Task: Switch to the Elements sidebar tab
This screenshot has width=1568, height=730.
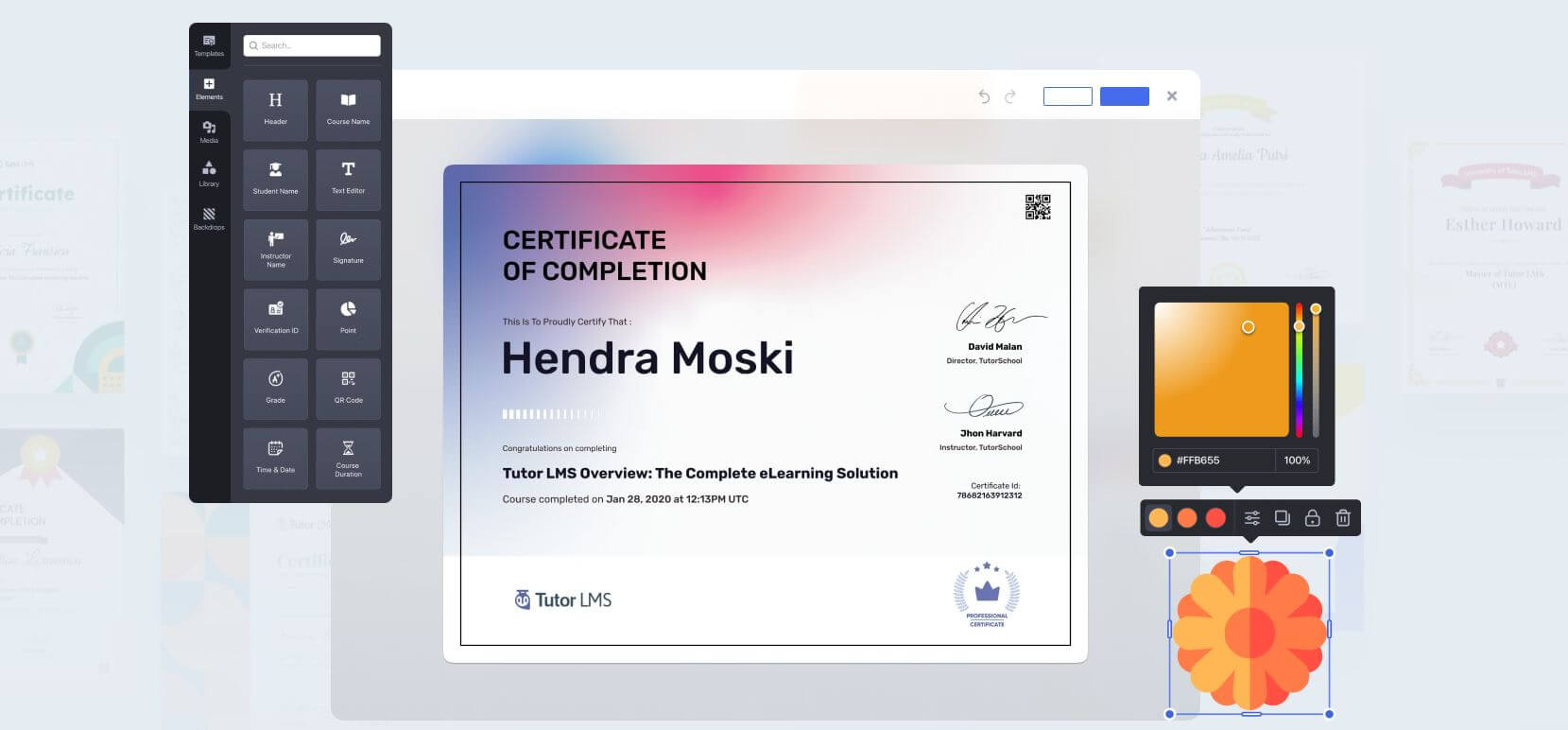Action: tap(209, 90)
